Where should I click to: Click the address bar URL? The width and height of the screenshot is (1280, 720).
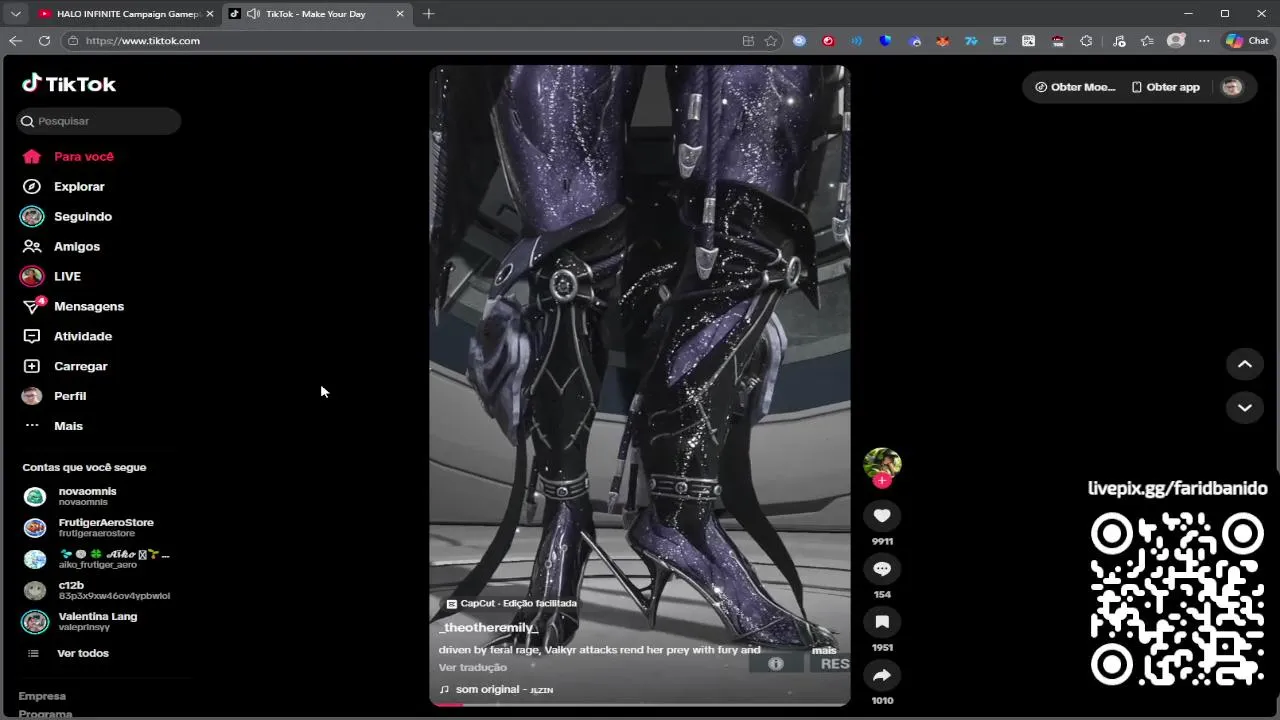pos(143,41)
